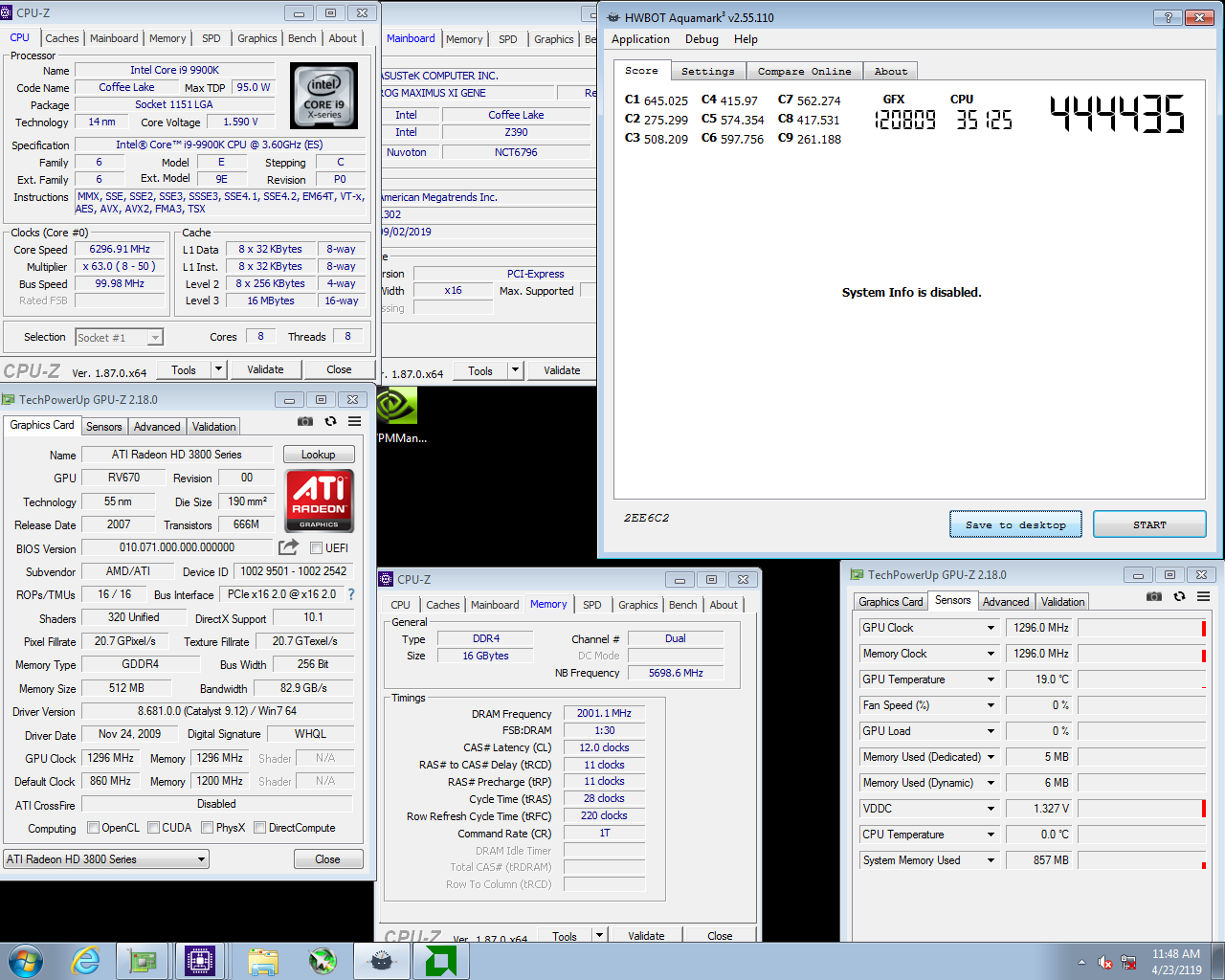Click Aquamark taskbar icon
Viewport: 1225px width, 980px height.
381,961
